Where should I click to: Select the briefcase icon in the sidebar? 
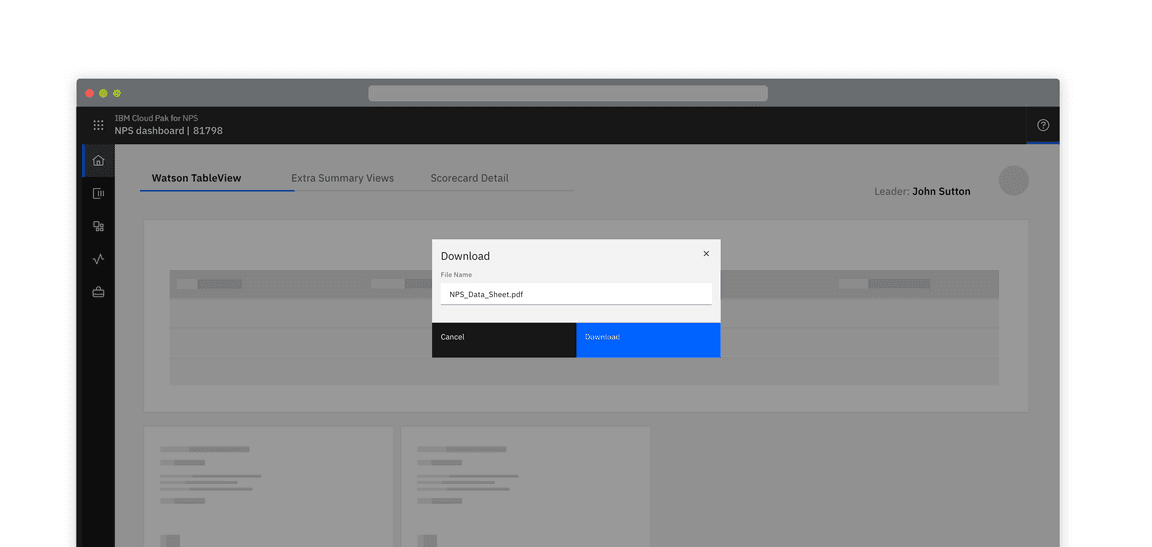point(98,292)
